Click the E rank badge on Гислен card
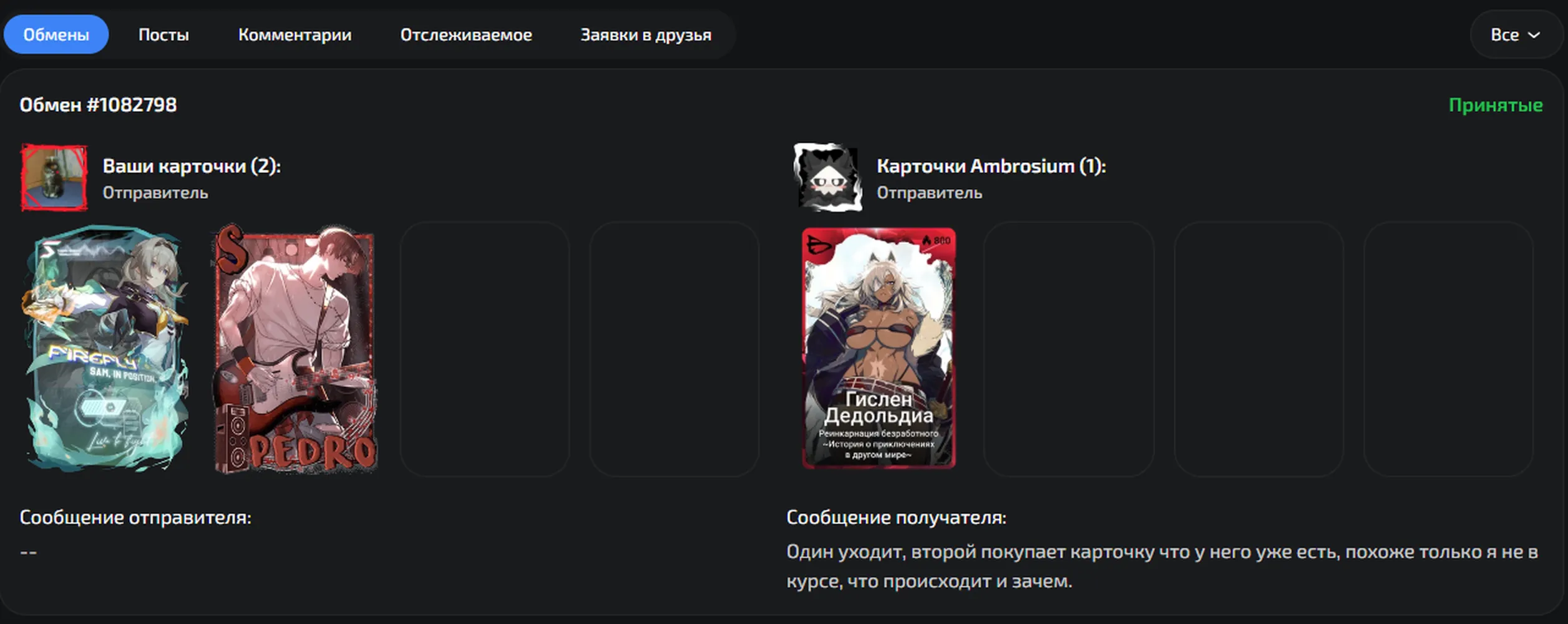This screenshot has width=1568, height=624. click(x=819, y=245)
